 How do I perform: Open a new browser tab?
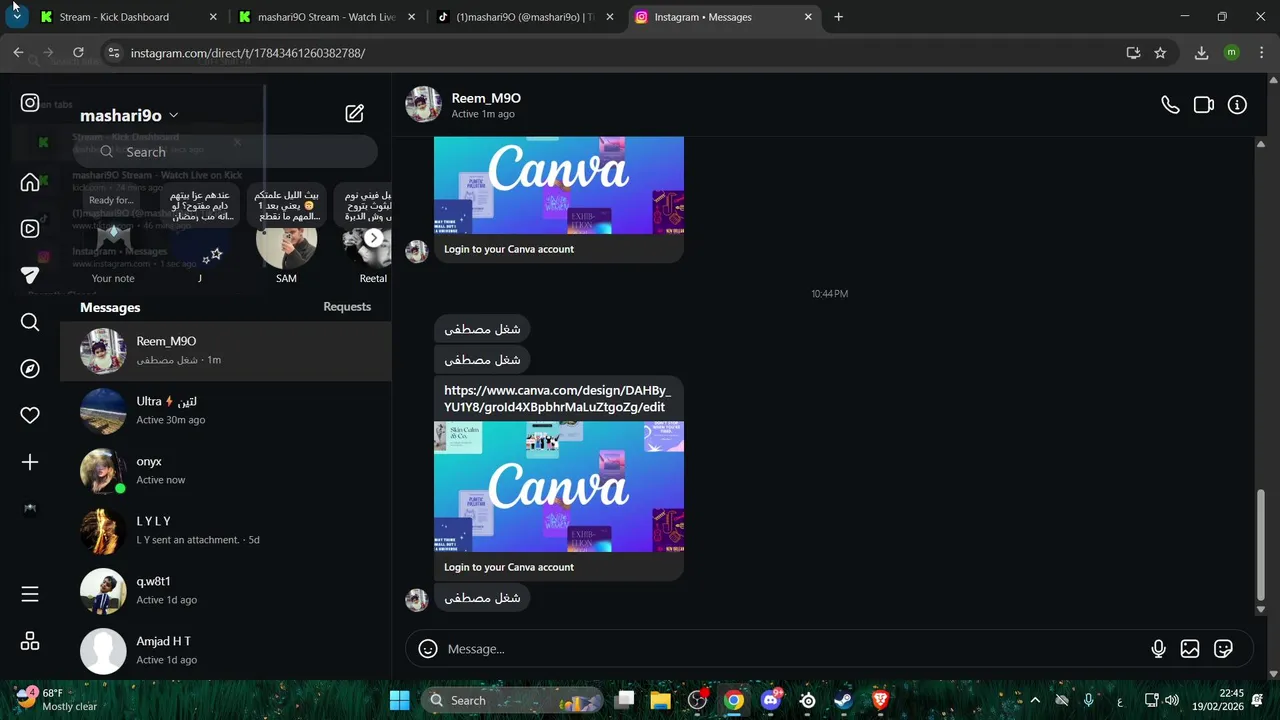tap(838, 17)
